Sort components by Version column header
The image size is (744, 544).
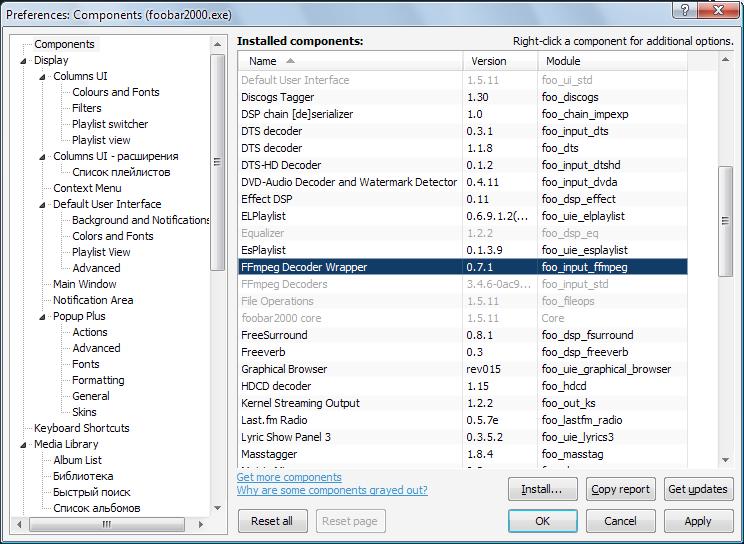tap(488, 62)
